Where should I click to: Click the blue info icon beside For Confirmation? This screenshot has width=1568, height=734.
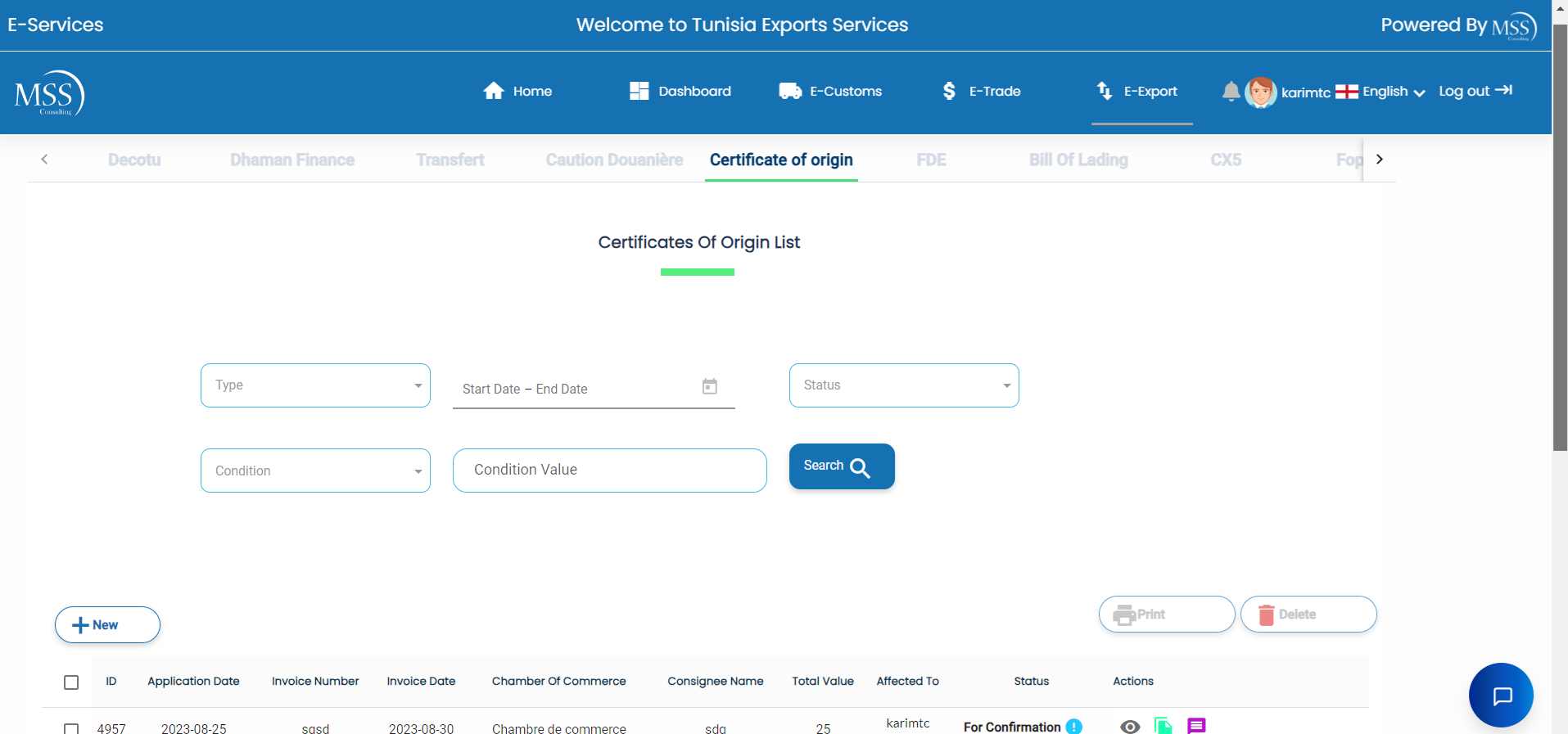point(1074,727)
